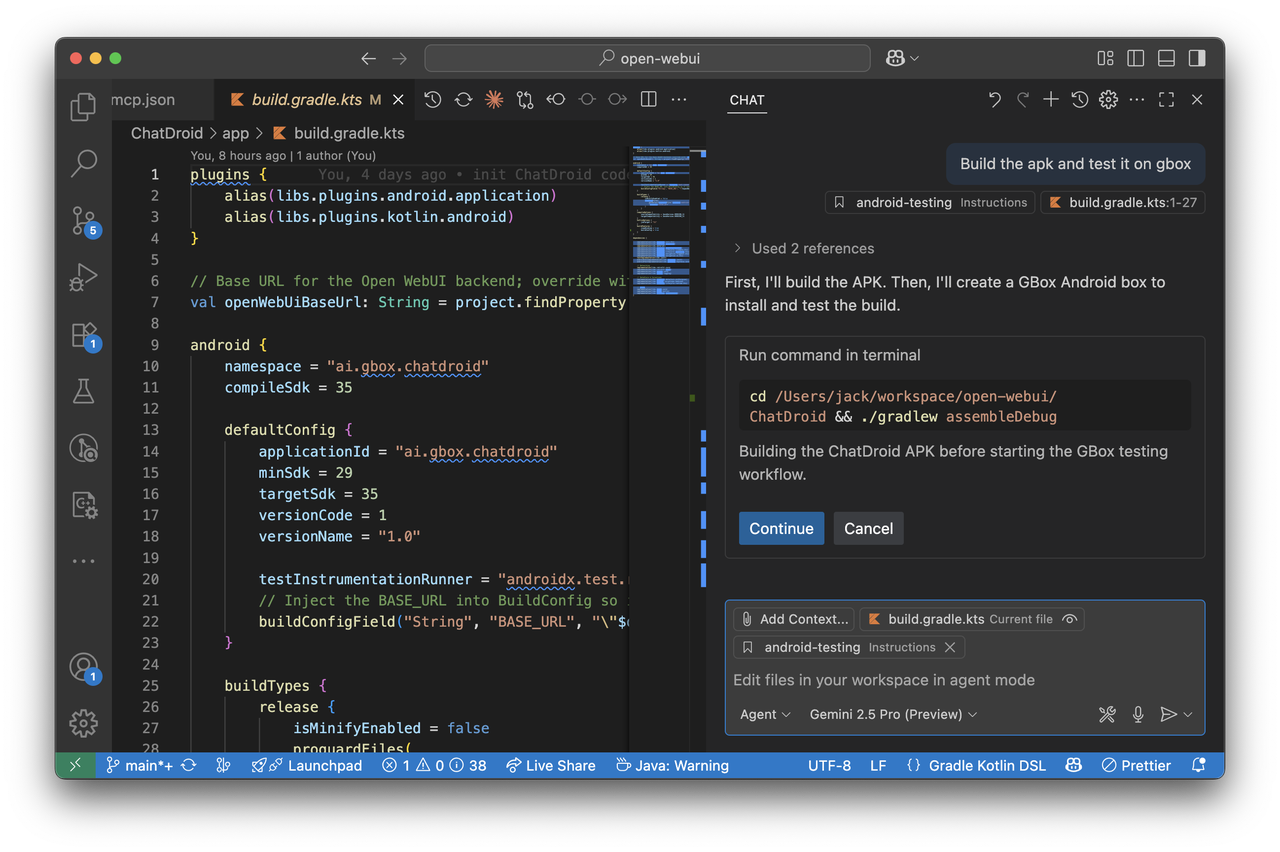Open the Run and Debug view

83,277
